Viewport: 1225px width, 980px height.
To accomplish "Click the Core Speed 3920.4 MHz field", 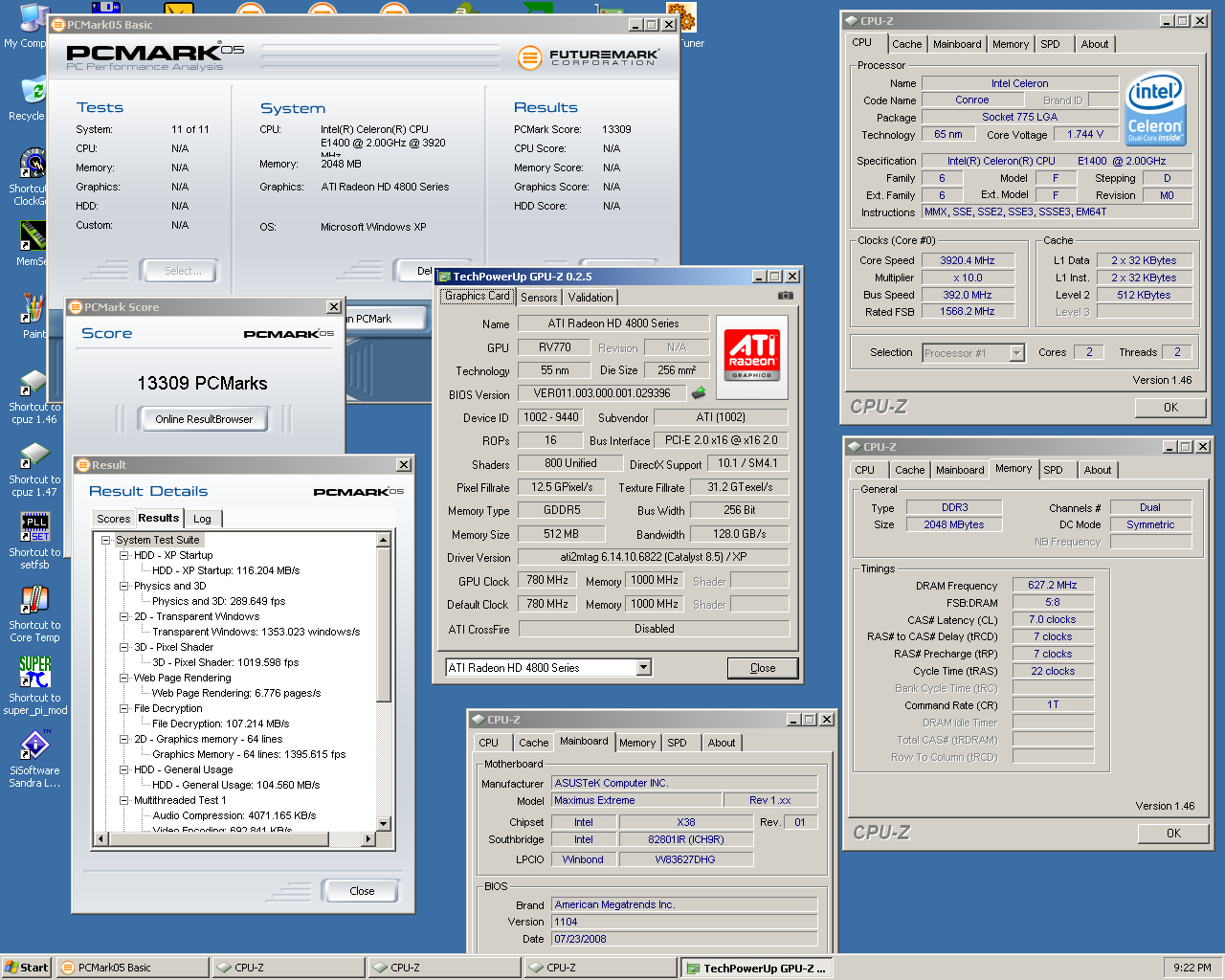I will (x=968, y=260).
